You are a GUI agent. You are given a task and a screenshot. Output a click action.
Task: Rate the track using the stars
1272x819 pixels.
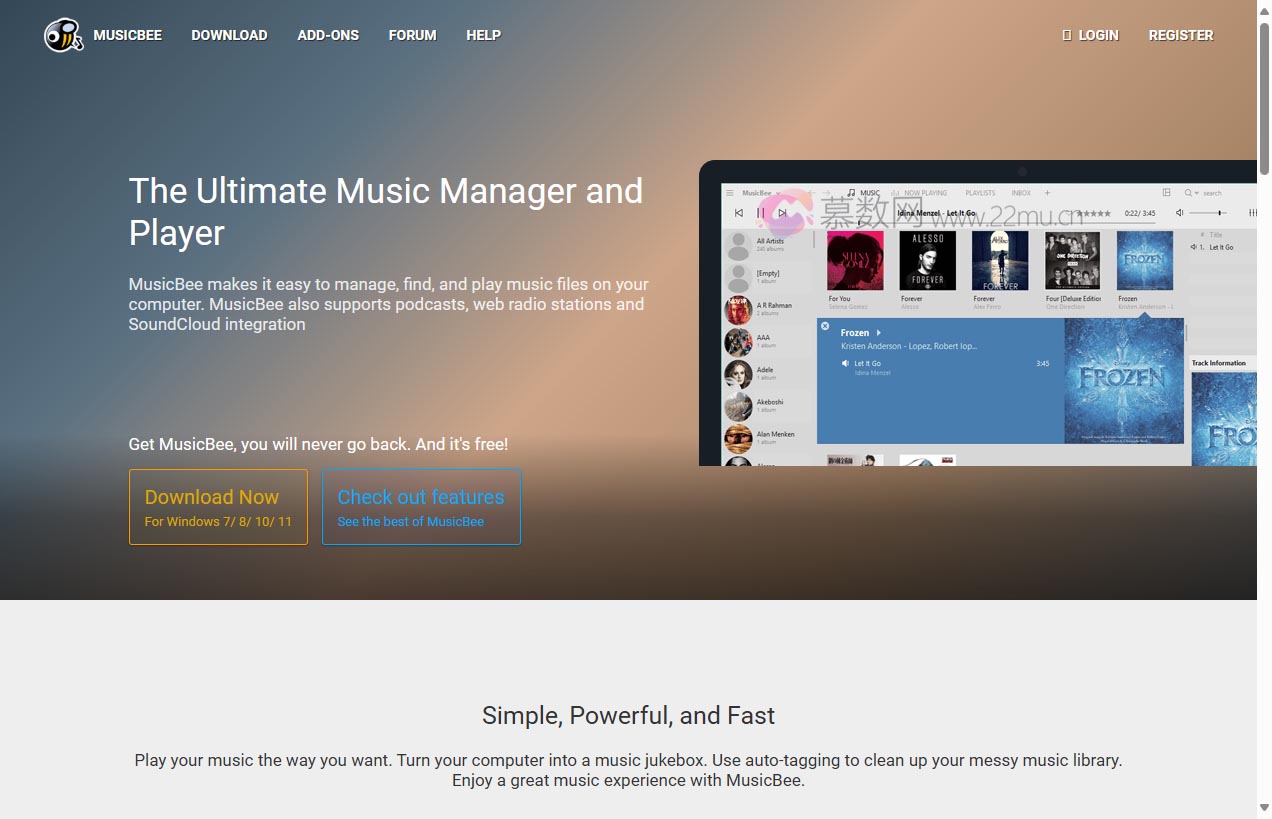pyautogui.click(x=1095, y=211)
